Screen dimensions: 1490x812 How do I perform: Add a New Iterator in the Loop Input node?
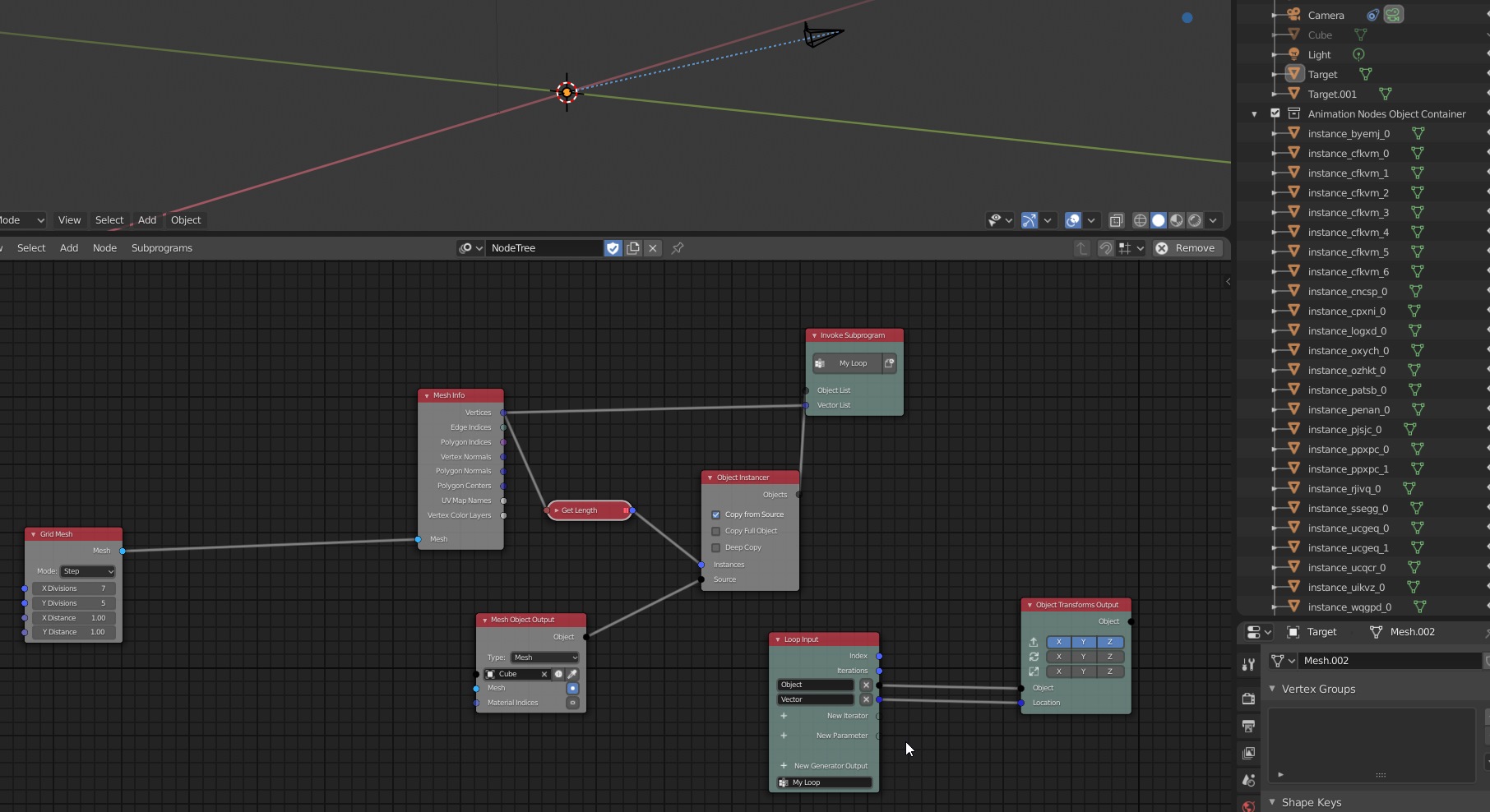click(784, 716)
